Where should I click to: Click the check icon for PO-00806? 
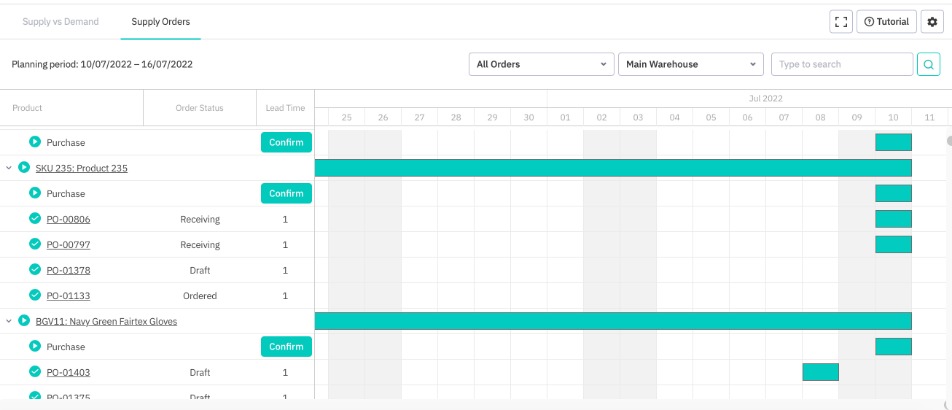click(x=35, y=219)
